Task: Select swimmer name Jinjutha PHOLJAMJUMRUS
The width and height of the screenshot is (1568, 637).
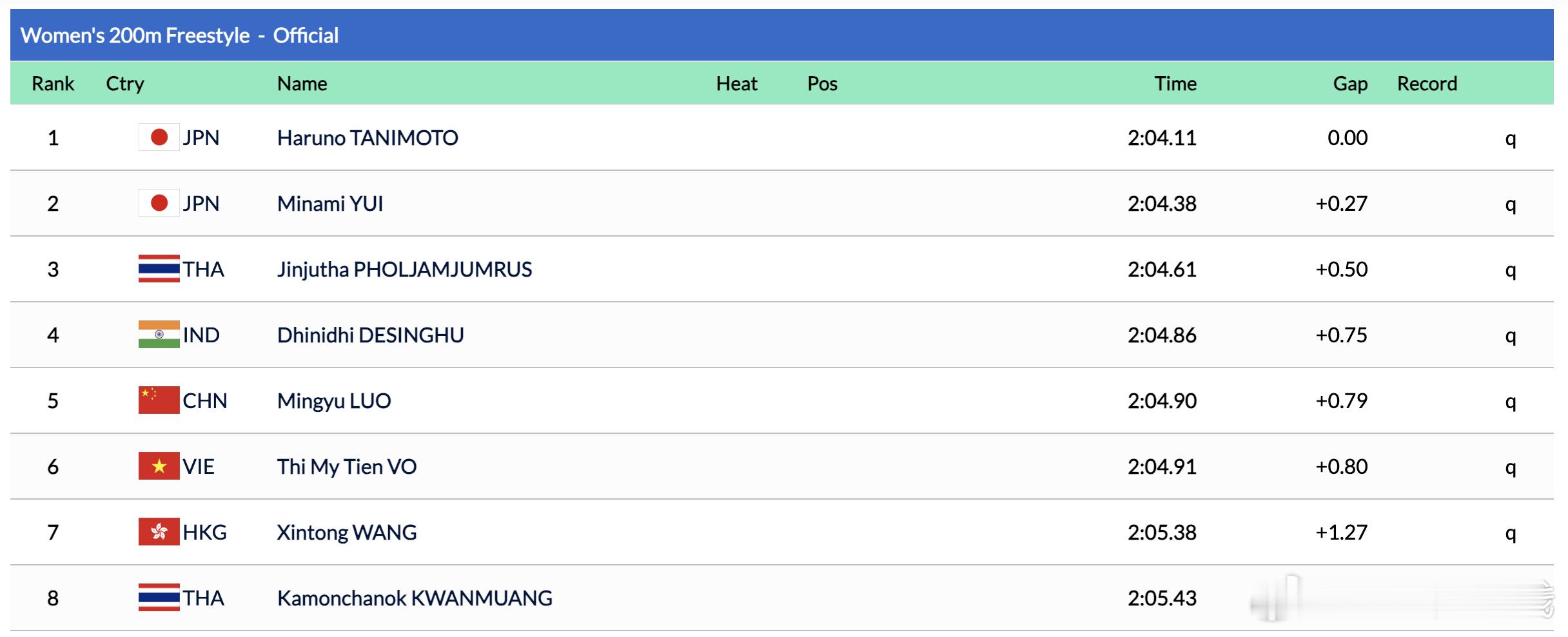Action: 404,269
